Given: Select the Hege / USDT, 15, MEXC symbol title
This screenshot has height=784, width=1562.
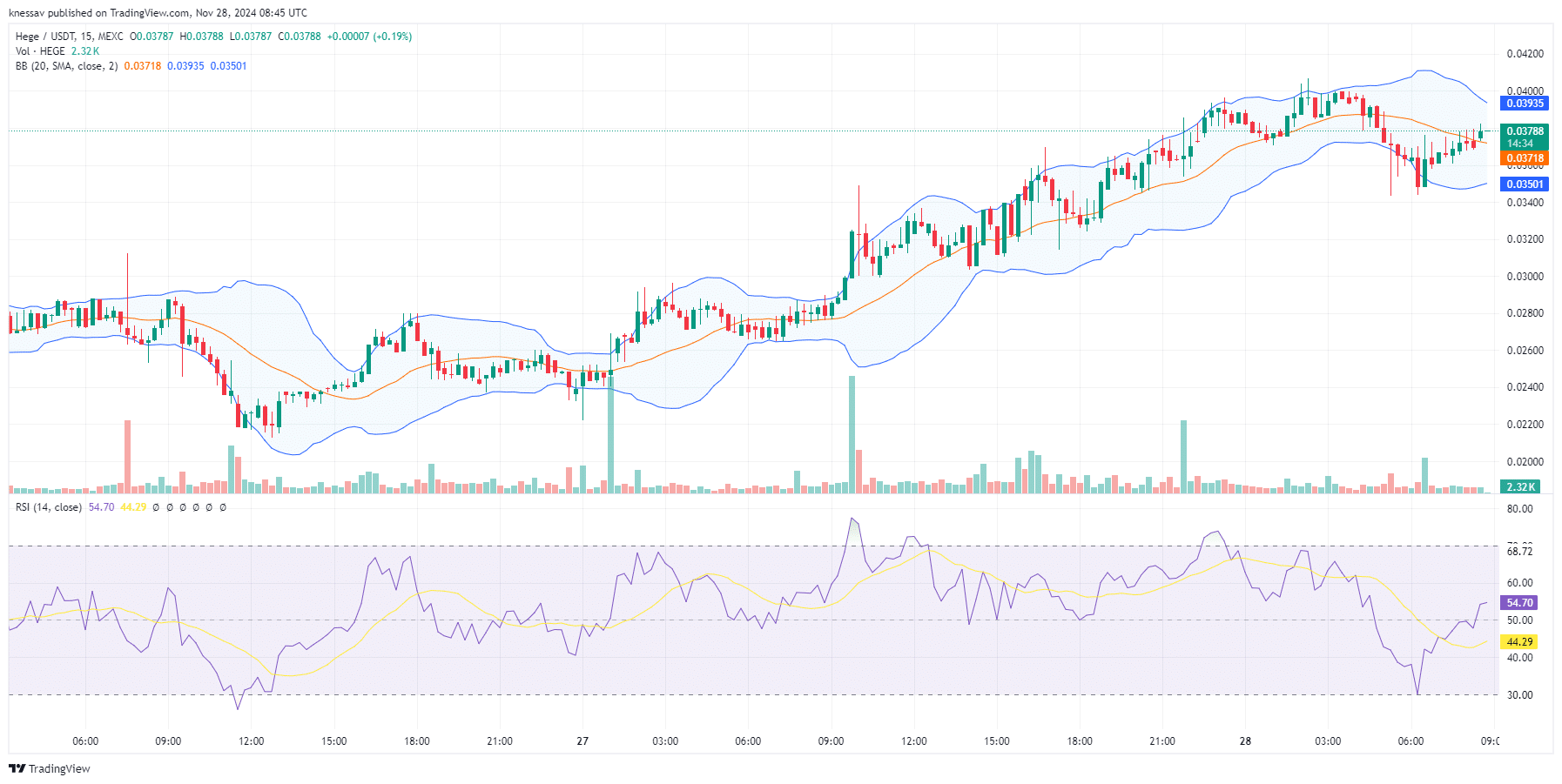Looking at the screenshot, I should coord(70,37).
